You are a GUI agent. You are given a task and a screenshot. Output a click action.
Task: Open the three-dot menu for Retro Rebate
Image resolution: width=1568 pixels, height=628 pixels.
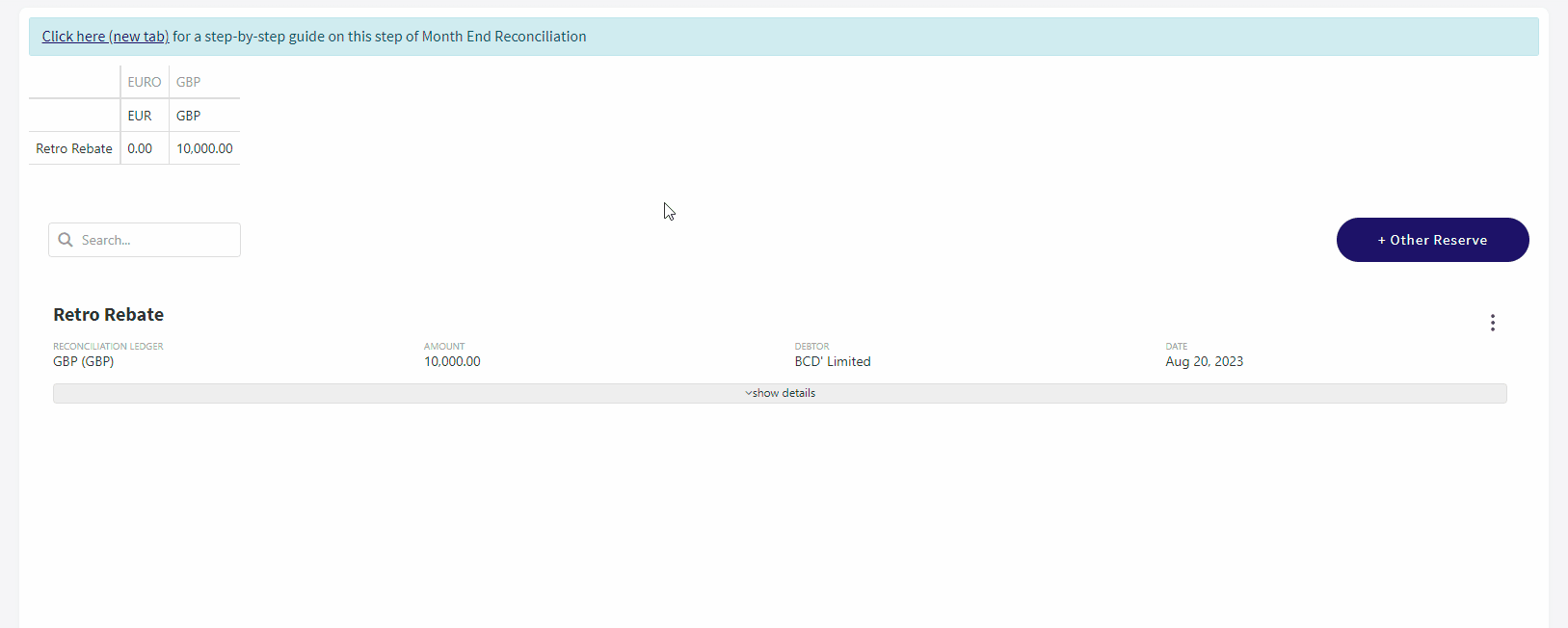pyautogui.click(x=1492, y=323)
